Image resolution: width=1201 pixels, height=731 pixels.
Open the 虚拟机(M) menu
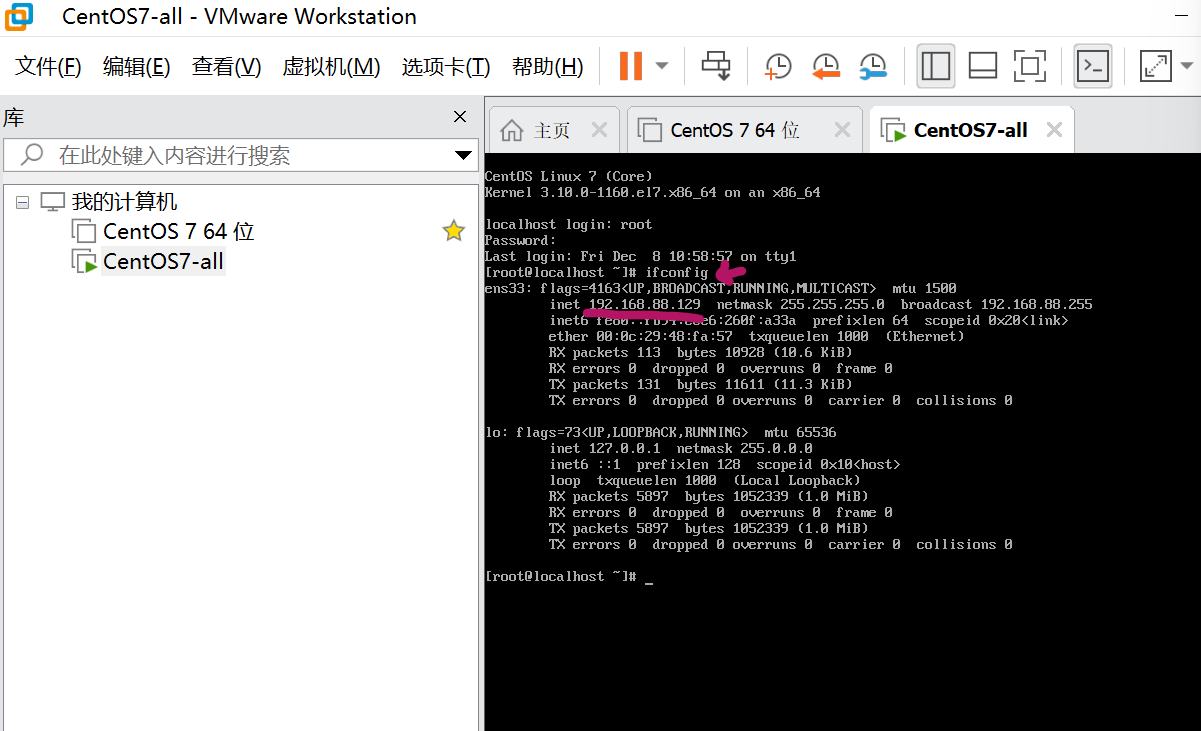(x=332, y=67)
